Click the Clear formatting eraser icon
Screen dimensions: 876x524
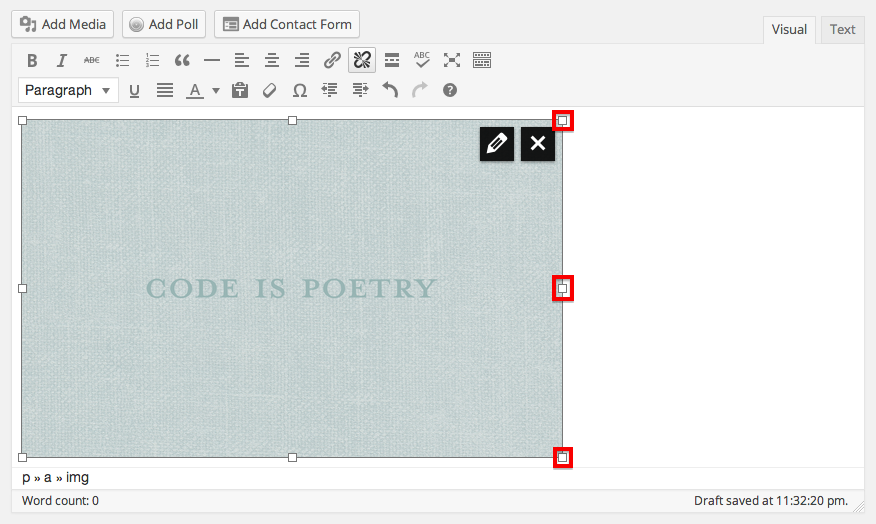pyautogui.click(x=269, y=90)
